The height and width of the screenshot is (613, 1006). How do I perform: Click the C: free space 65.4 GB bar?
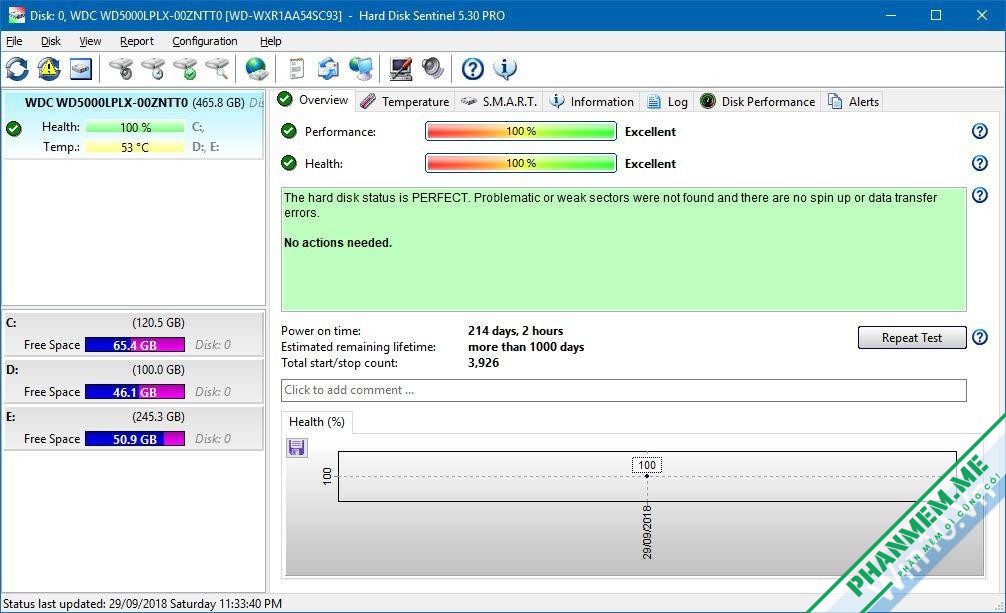(x=135, y=345)
